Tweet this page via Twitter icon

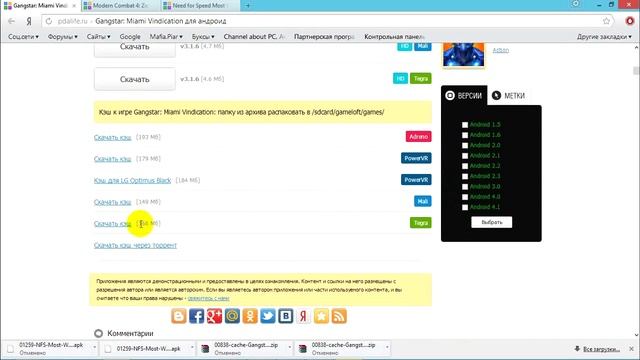coord(268,316)
